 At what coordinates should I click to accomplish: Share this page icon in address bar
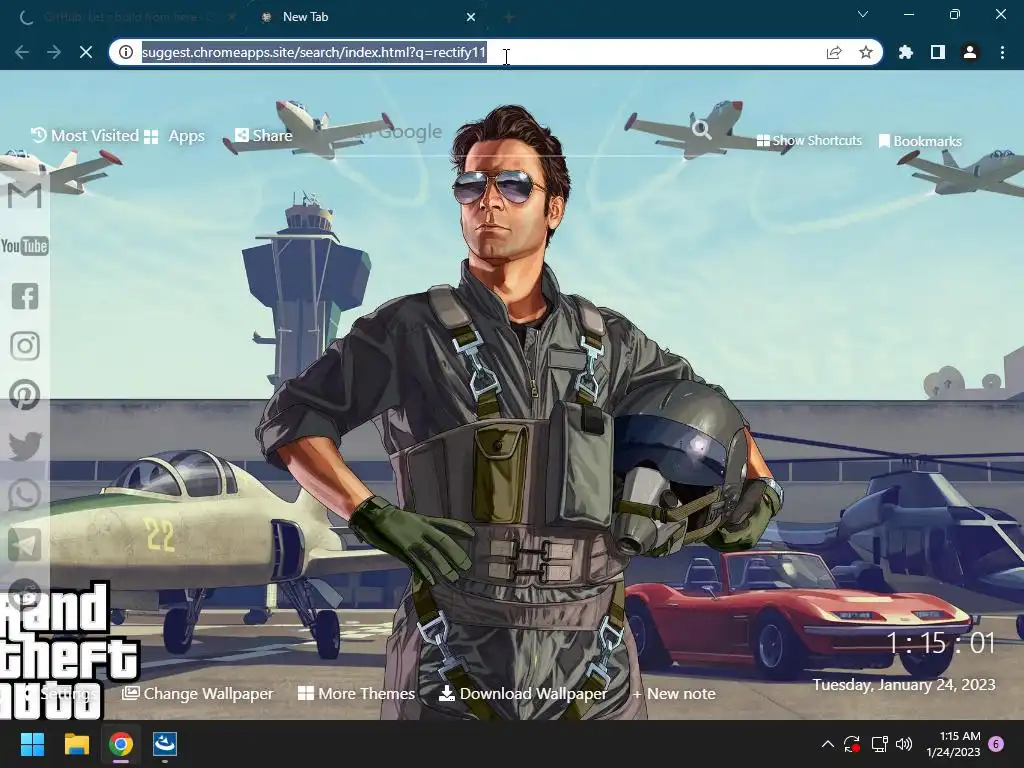click(834, 52)
